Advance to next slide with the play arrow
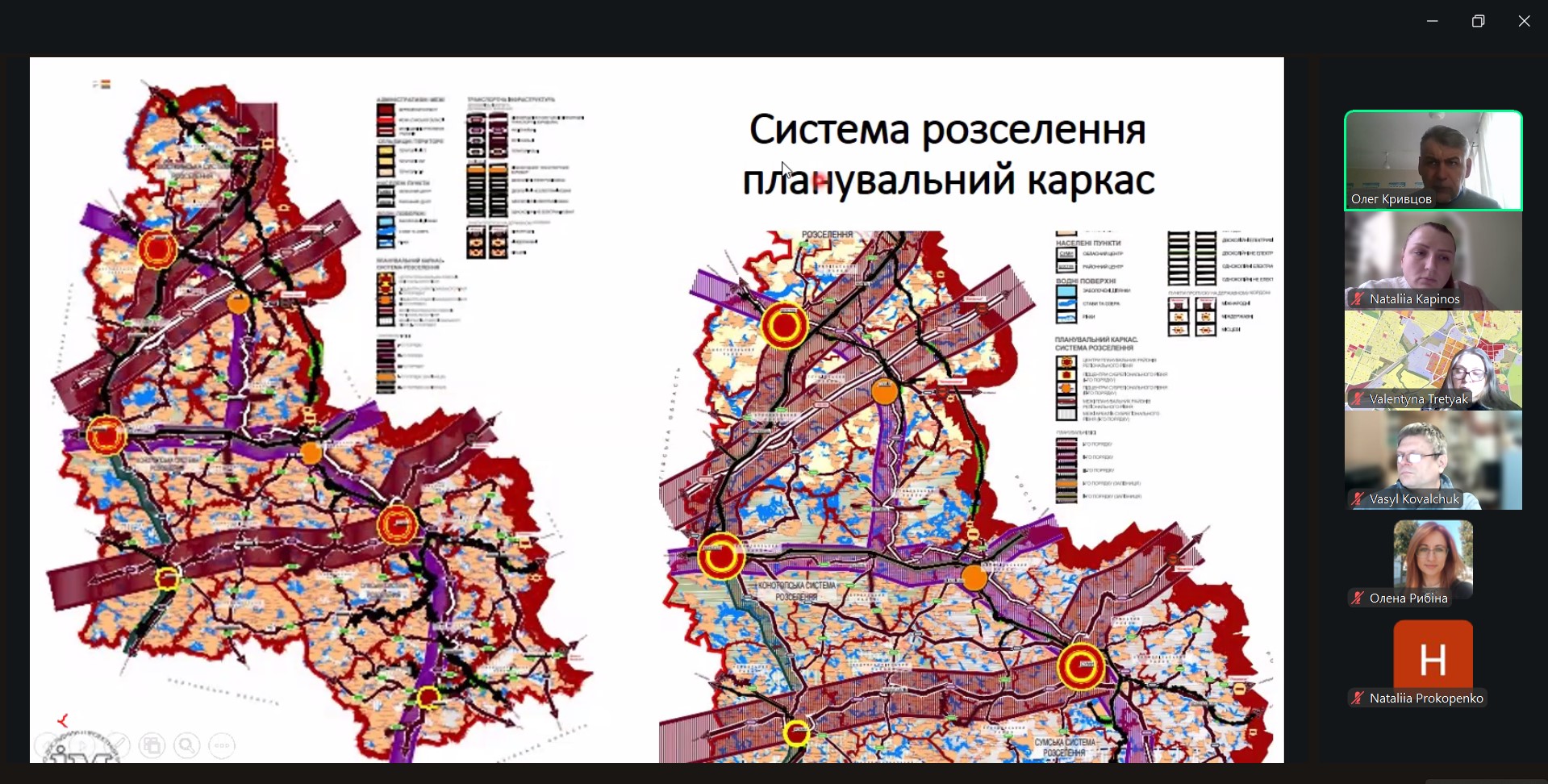 coord(82,746)
